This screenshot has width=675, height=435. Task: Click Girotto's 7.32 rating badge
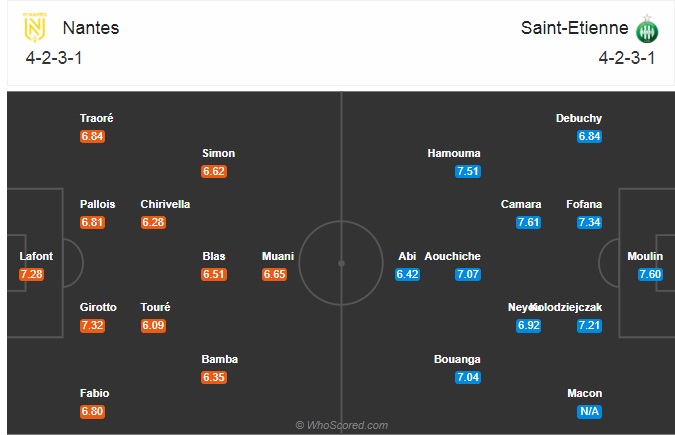[x=92, y=325]
